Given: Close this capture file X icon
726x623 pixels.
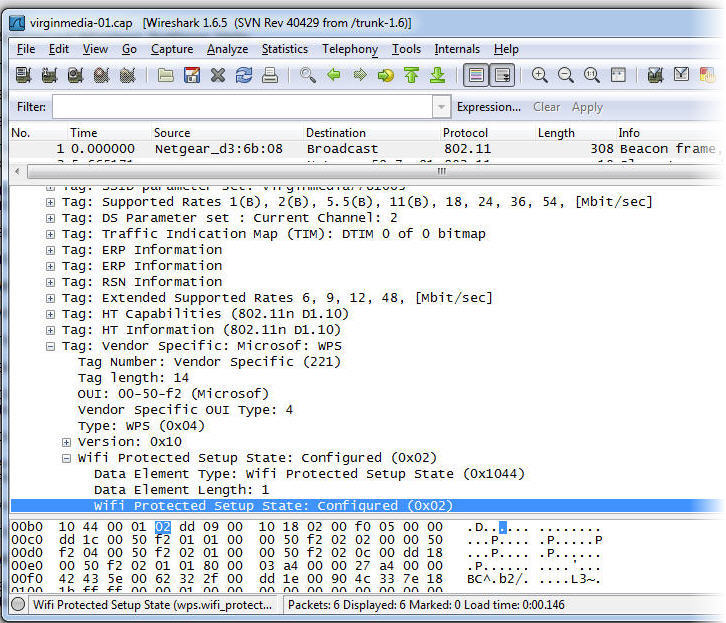Looking at the screenshot, I should click(x=218, y=75).
